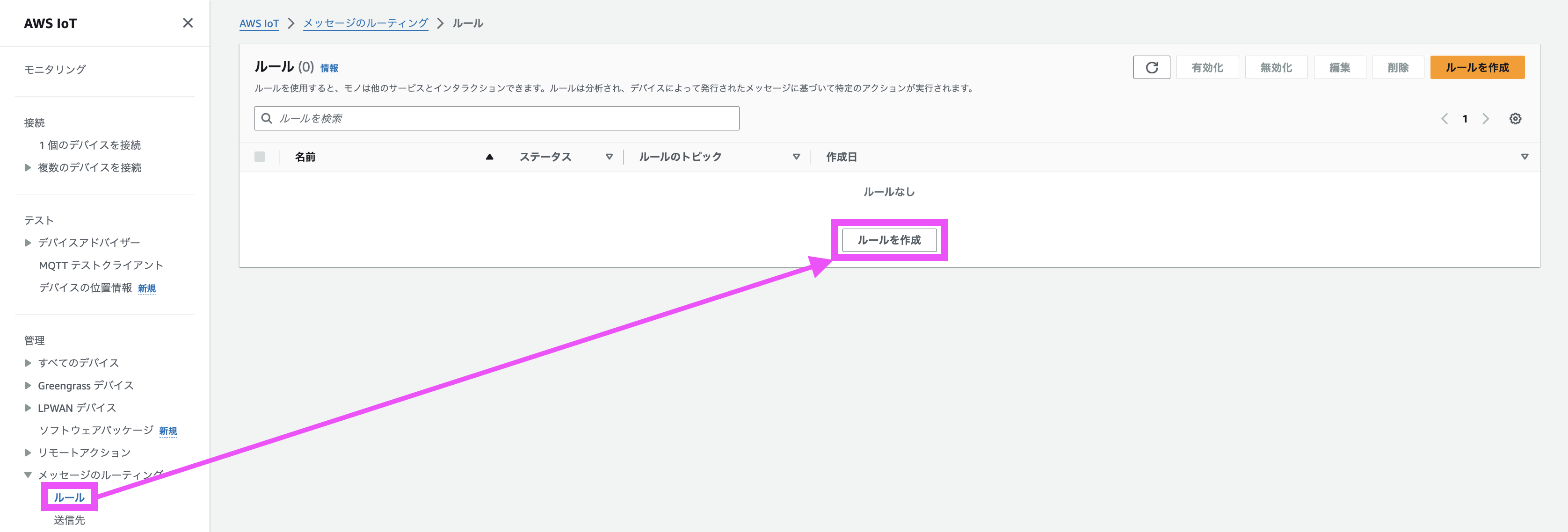Expand リモートアクション section

[x=28, y=453]
